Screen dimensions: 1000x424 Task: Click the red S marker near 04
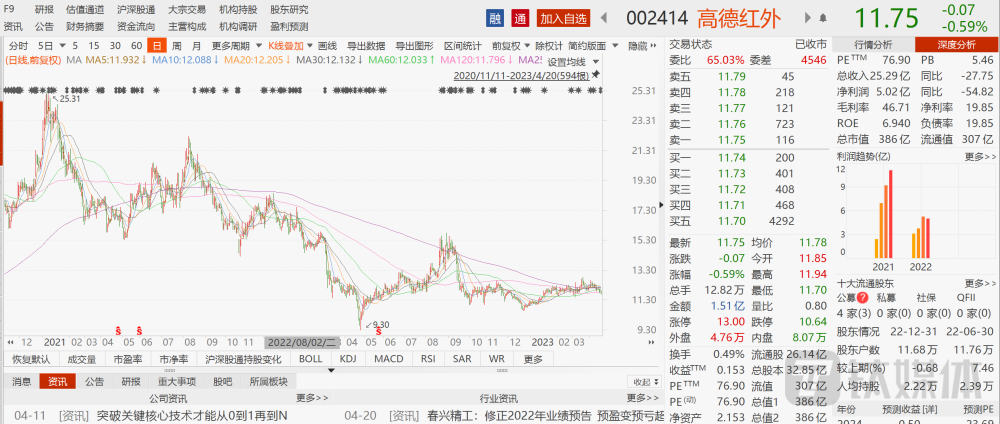coord(118,330)
